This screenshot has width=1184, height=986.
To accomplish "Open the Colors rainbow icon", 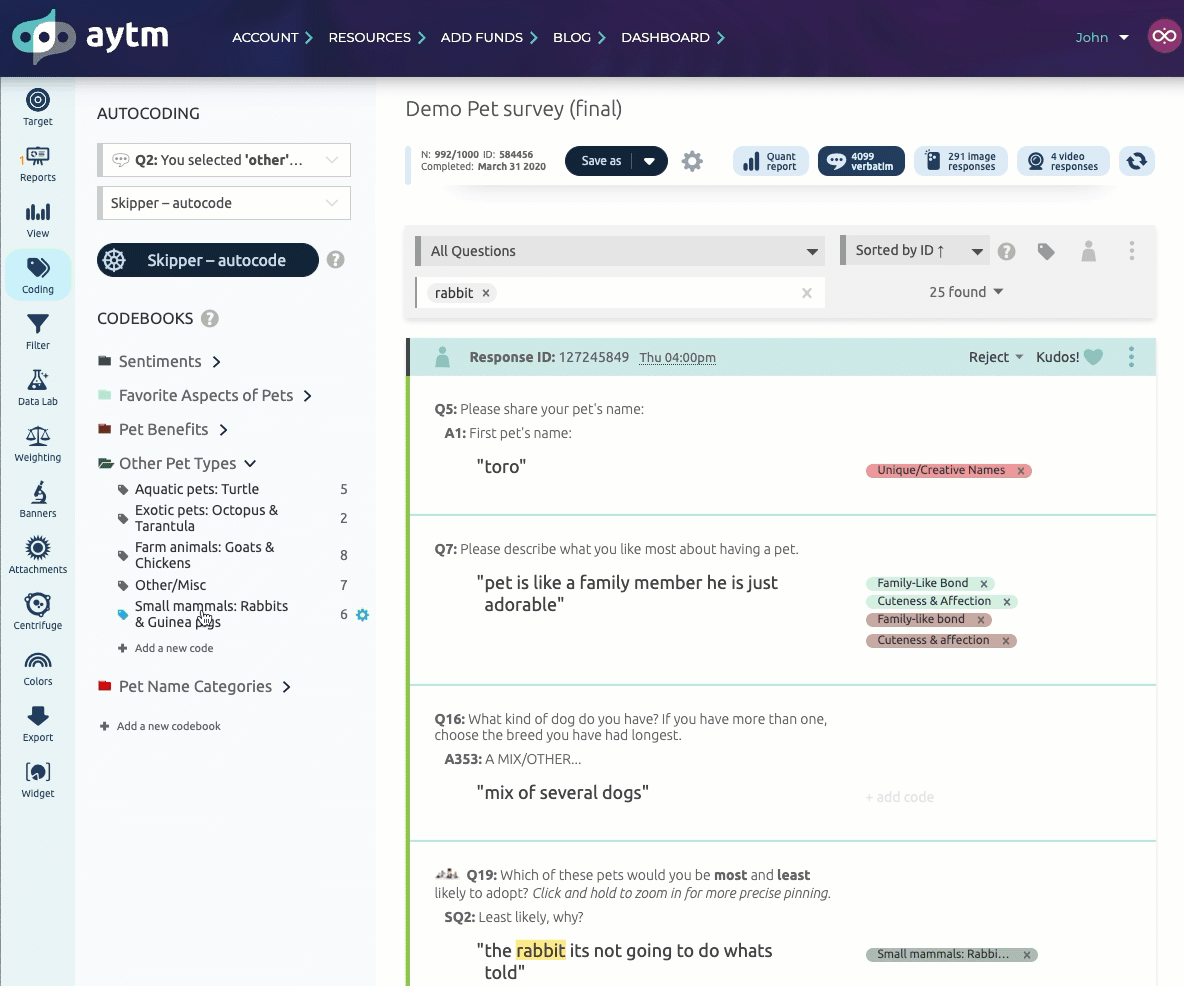I will [x=38, y=667].
